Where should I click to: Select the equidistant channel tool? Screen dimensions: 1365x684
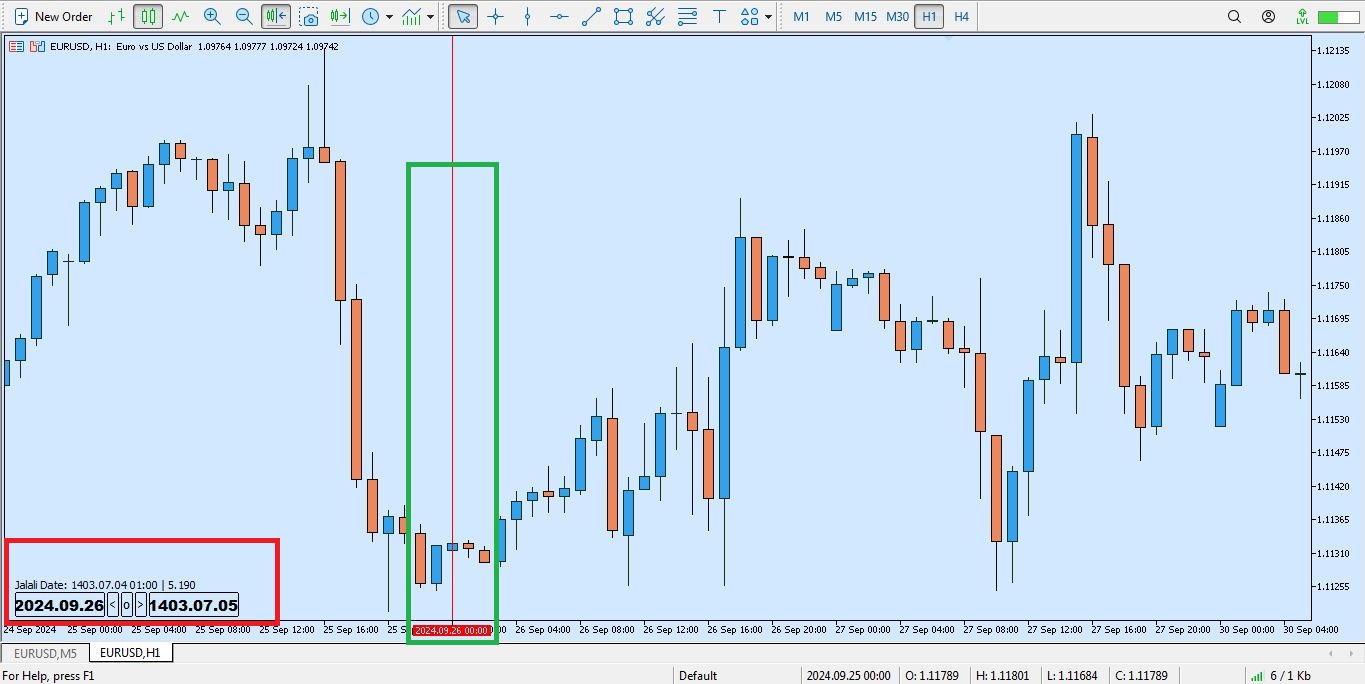(655, 16)
